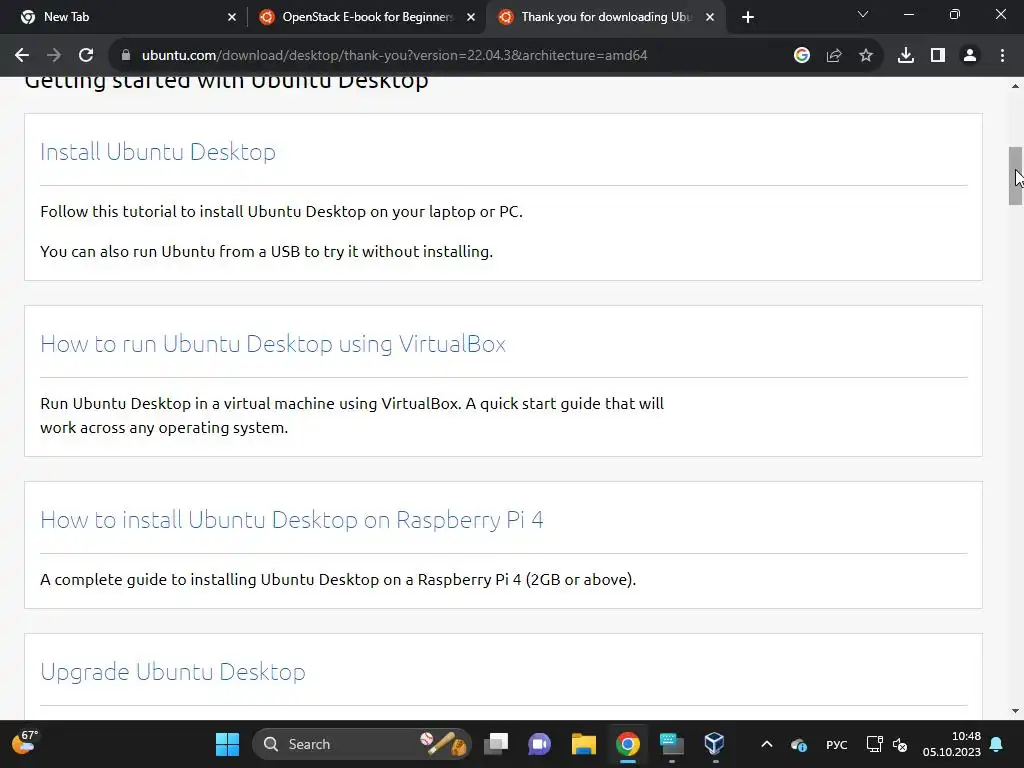The height and width of the screenshot is (768, 1024).
Task: Click 'You can also run Ubuntu from a USB' text
Action: (266, 251)
